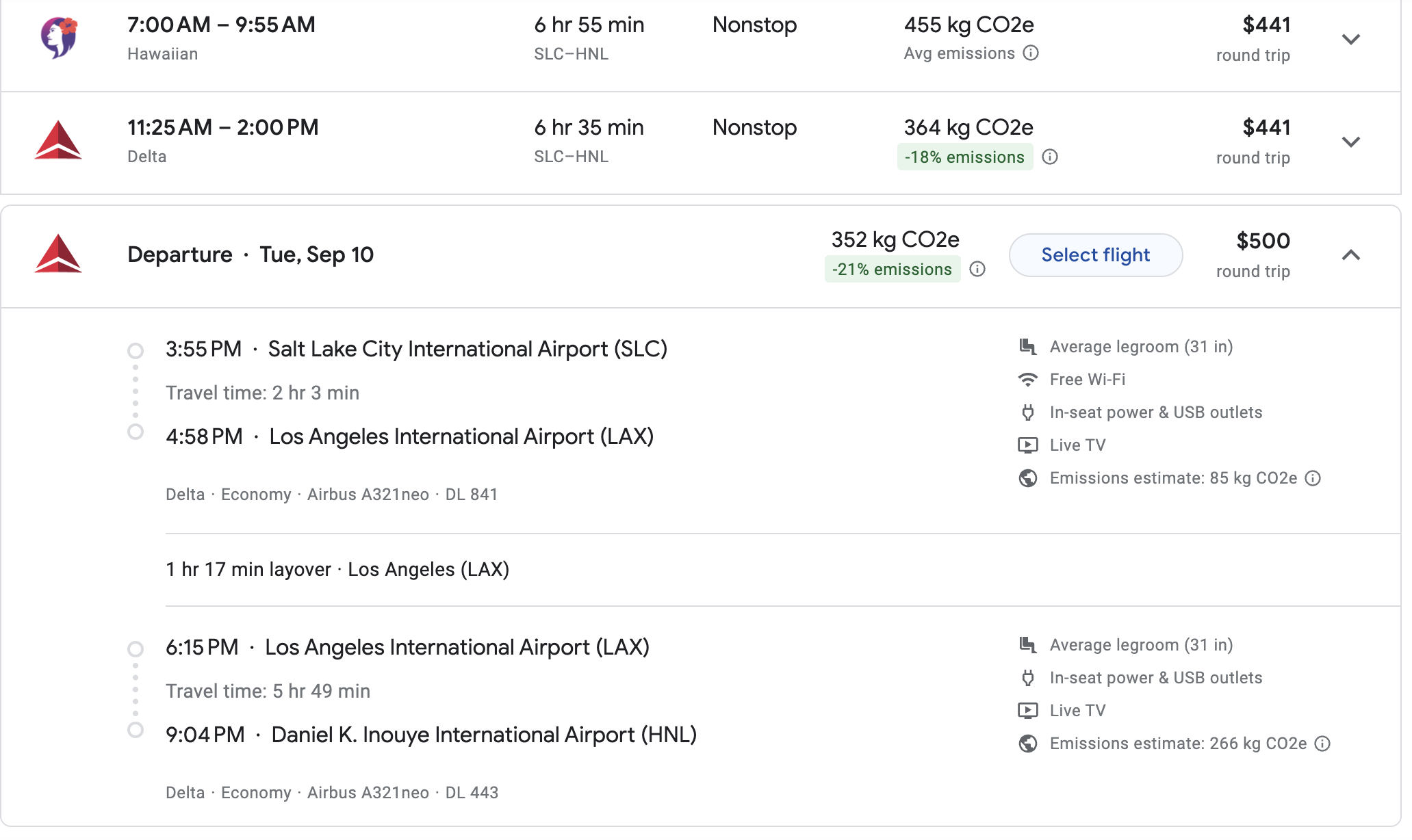The height and width of the screenshot is (840, 1412).
Task: Open info icon beside -21% emissions
Action: tap(977, 270)
